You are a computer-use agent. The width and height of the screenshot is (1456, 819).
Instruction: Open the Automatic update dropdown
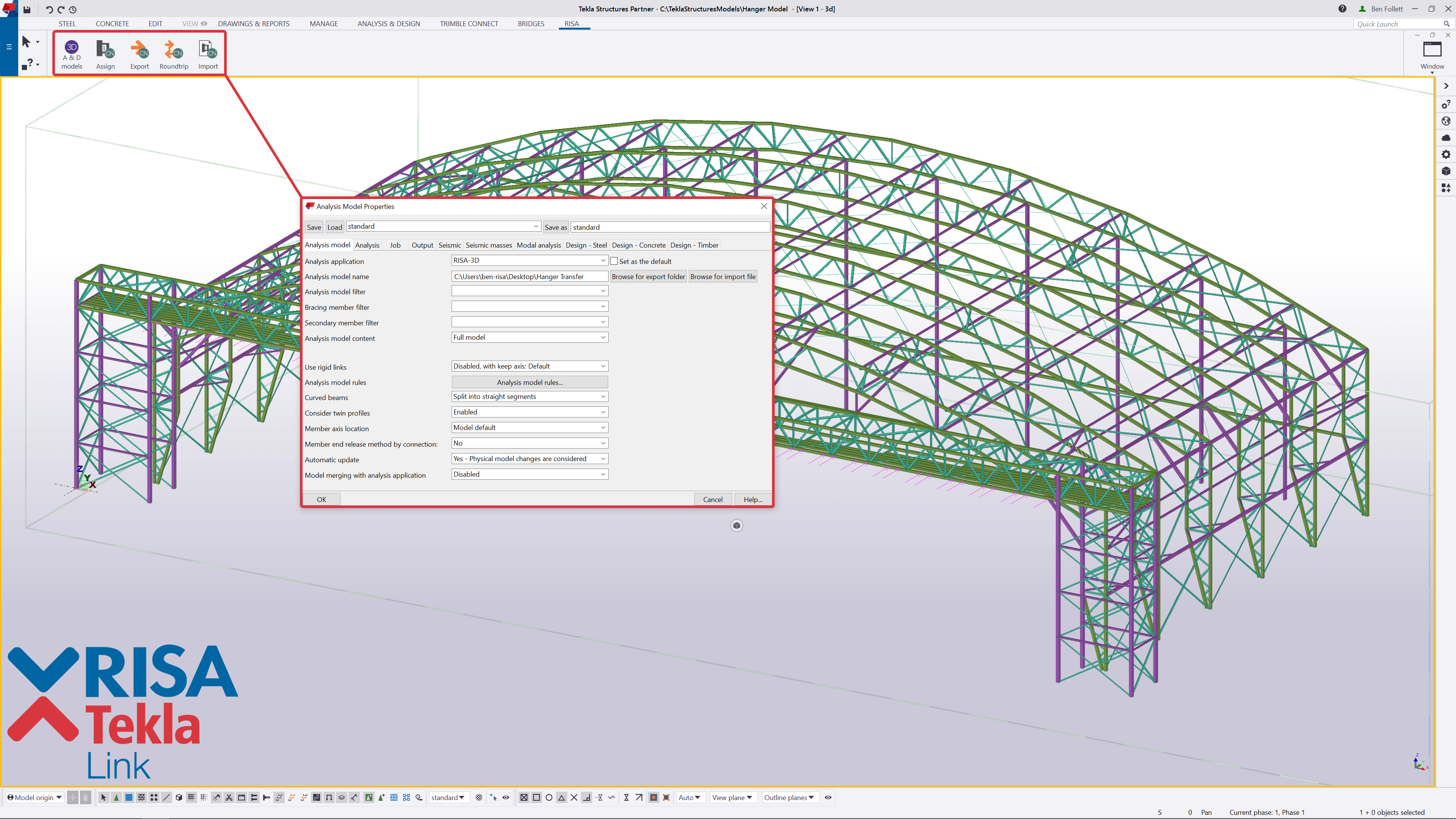point(530,459)
